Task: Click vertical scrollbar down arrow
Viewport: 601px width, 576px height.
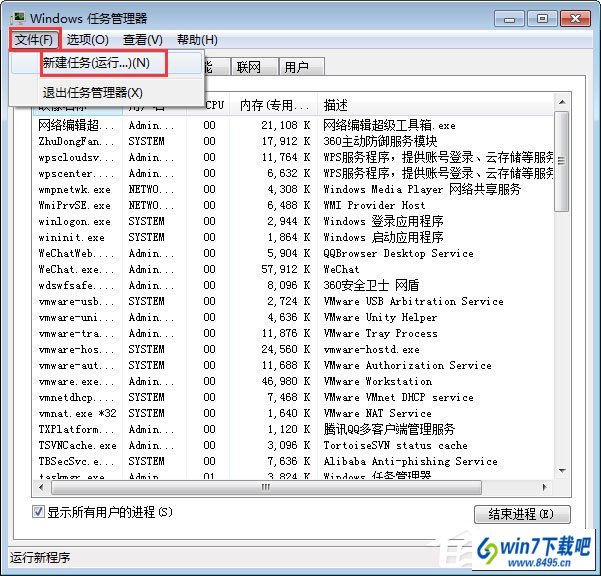Action: coord(562,471)
